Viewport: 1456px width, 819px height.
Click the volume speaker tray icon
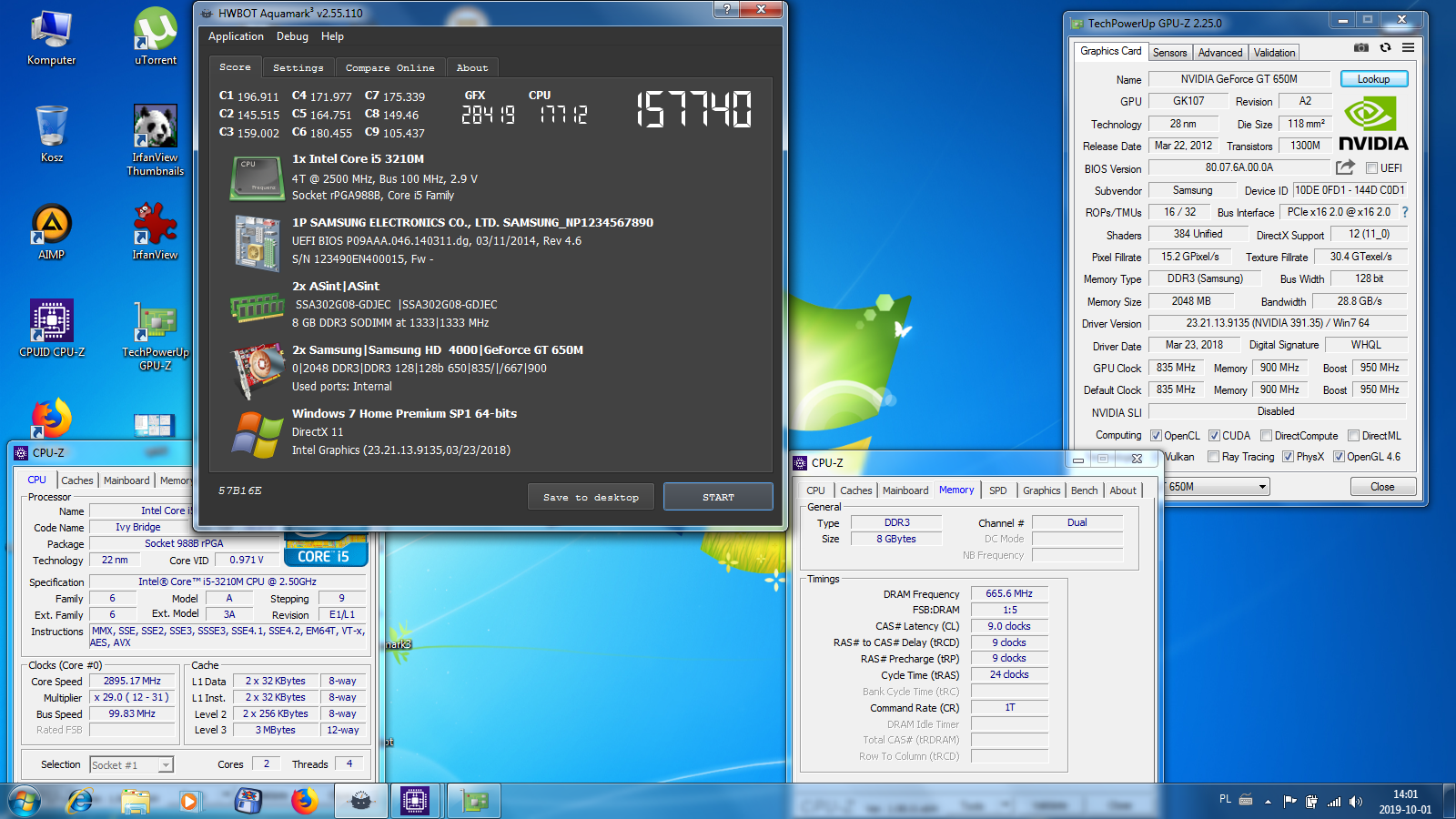coord(1356,802)
